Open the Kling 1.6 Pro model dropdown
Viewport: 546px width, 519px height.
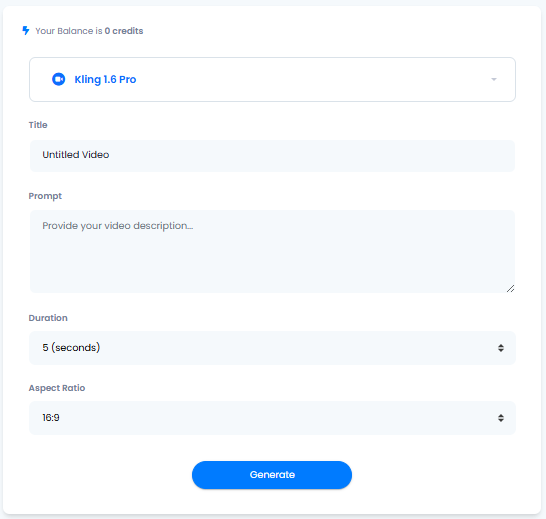[272, 79]
